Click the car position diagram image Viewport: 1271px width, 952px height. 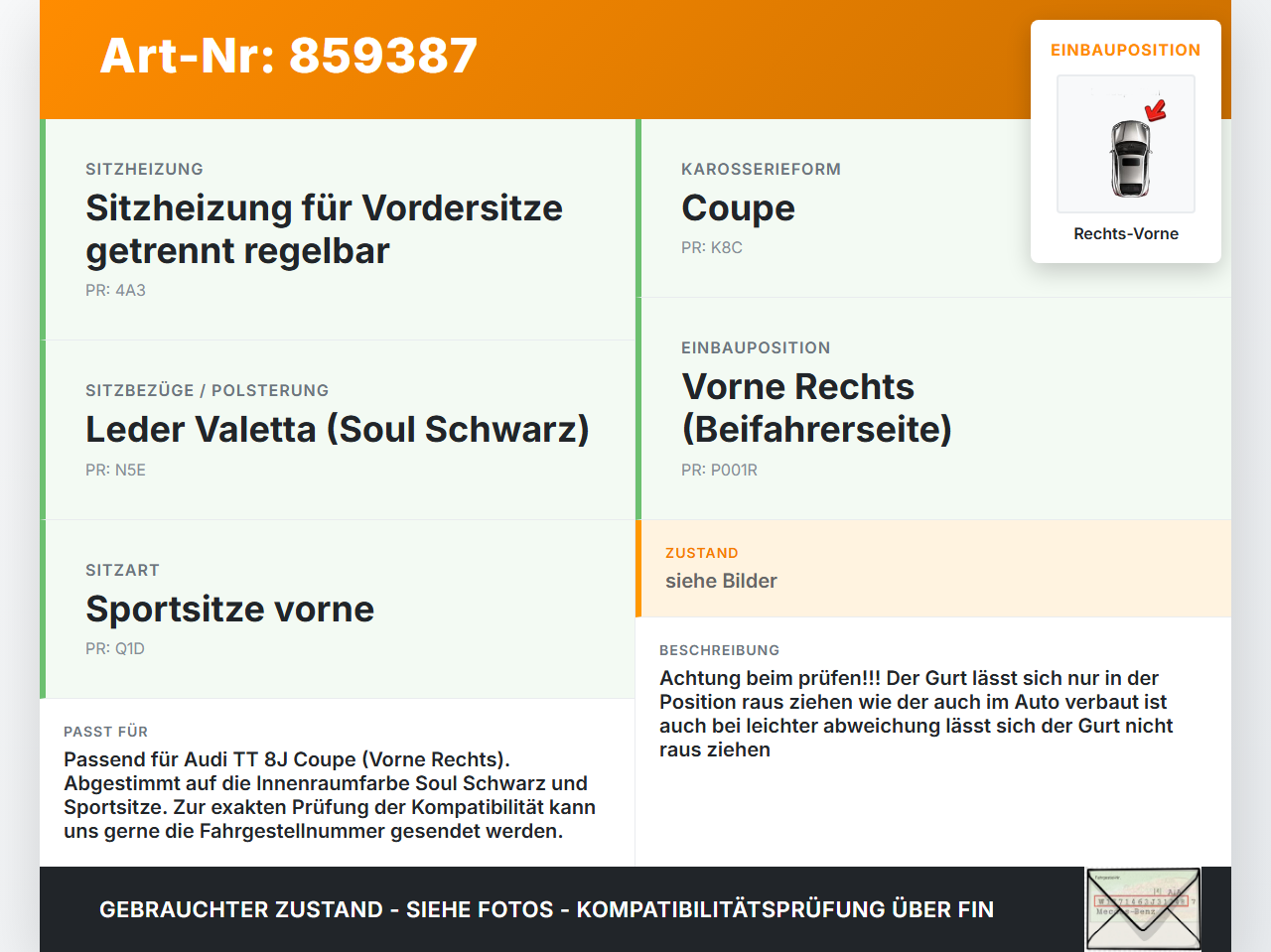[1126, 144]
